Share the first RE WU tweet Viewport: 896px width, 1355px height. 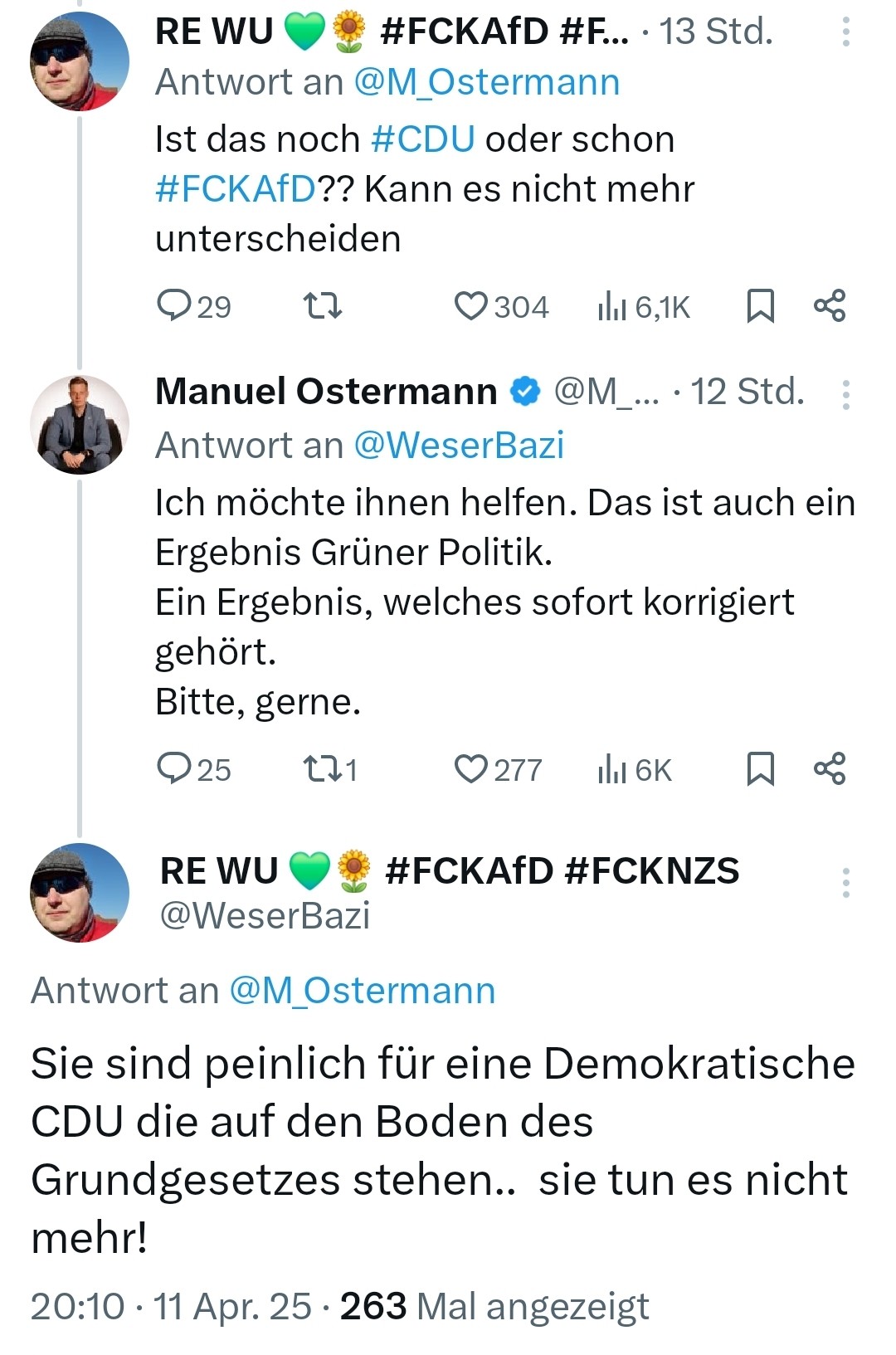coord(830,306)
